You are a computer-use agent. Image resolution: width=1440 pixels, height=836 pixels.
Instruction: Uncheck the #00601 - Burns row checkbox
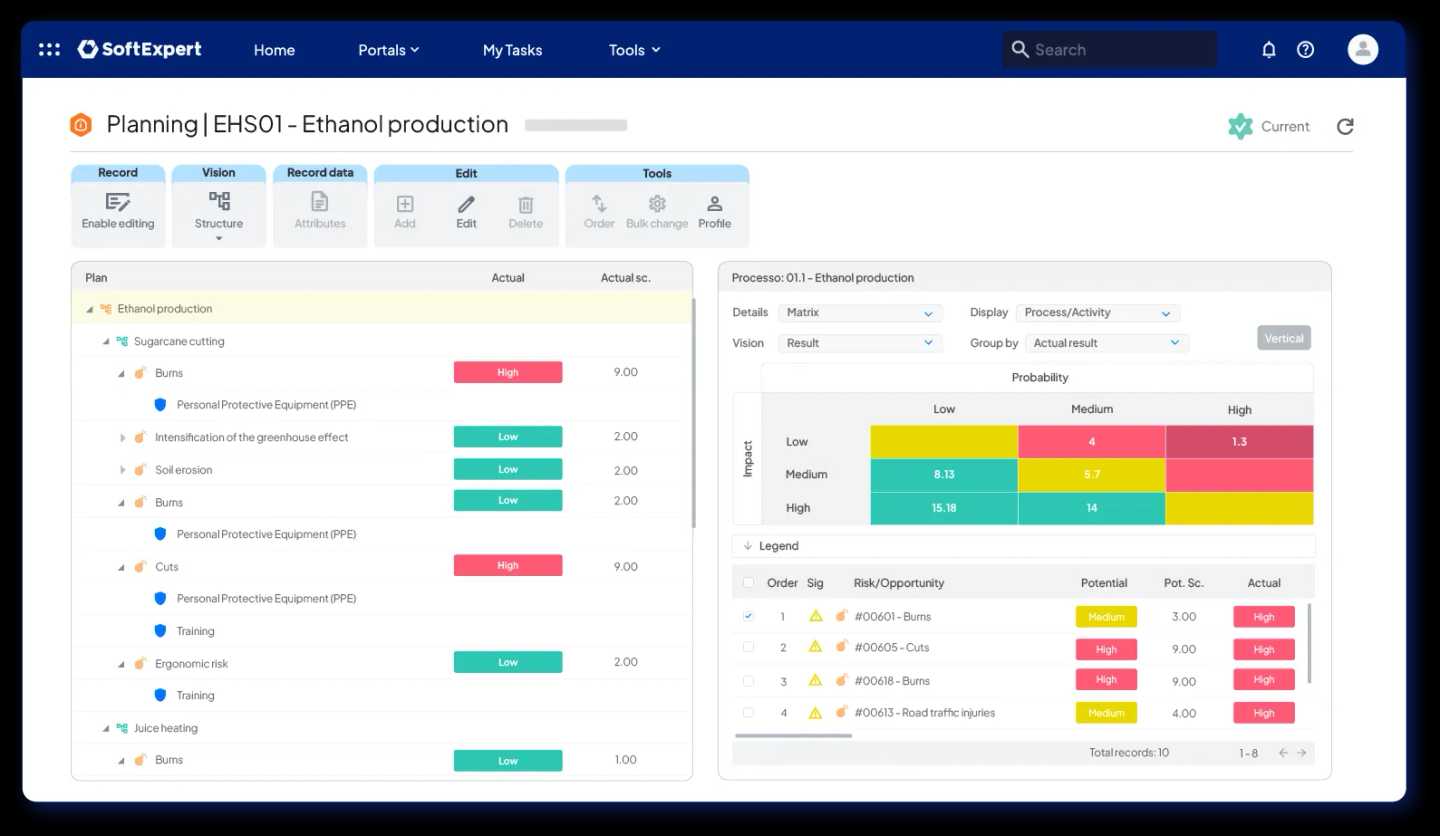click(748, 617)
